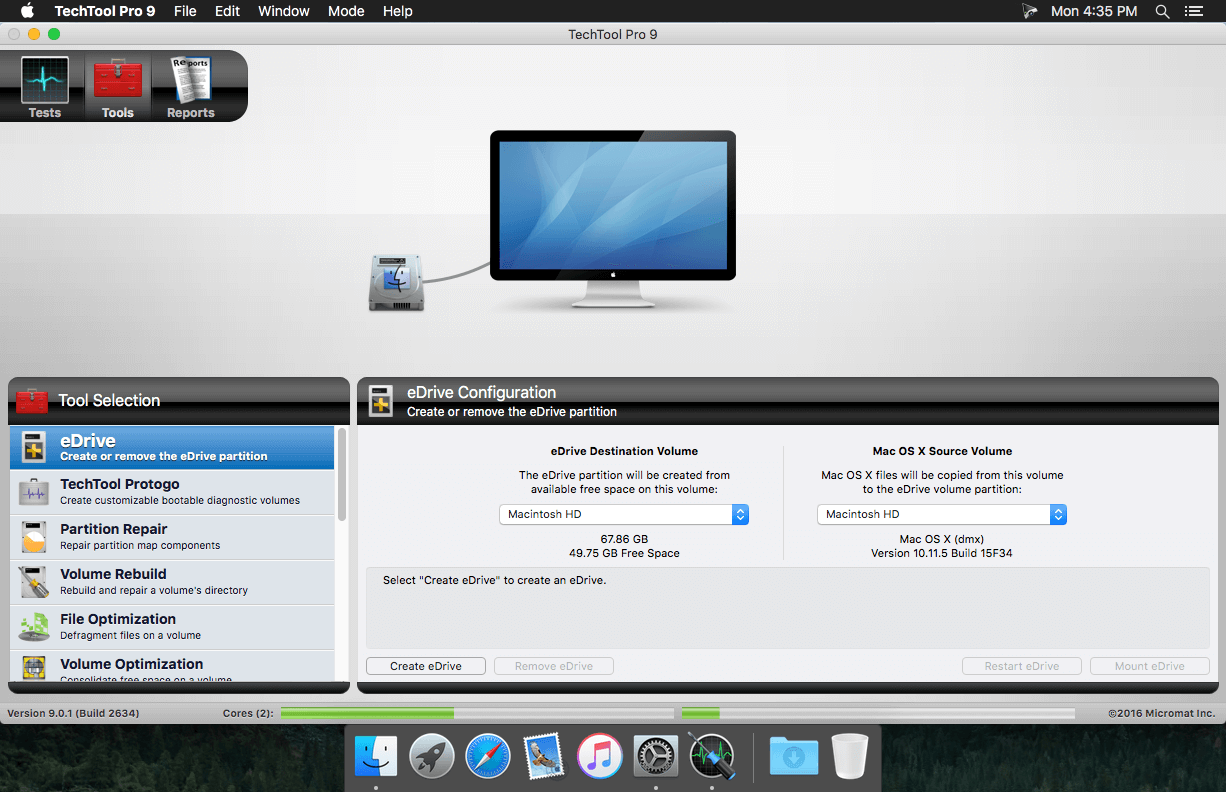
Task: Click the Volume Optimization icon
Action: point(34,668)
